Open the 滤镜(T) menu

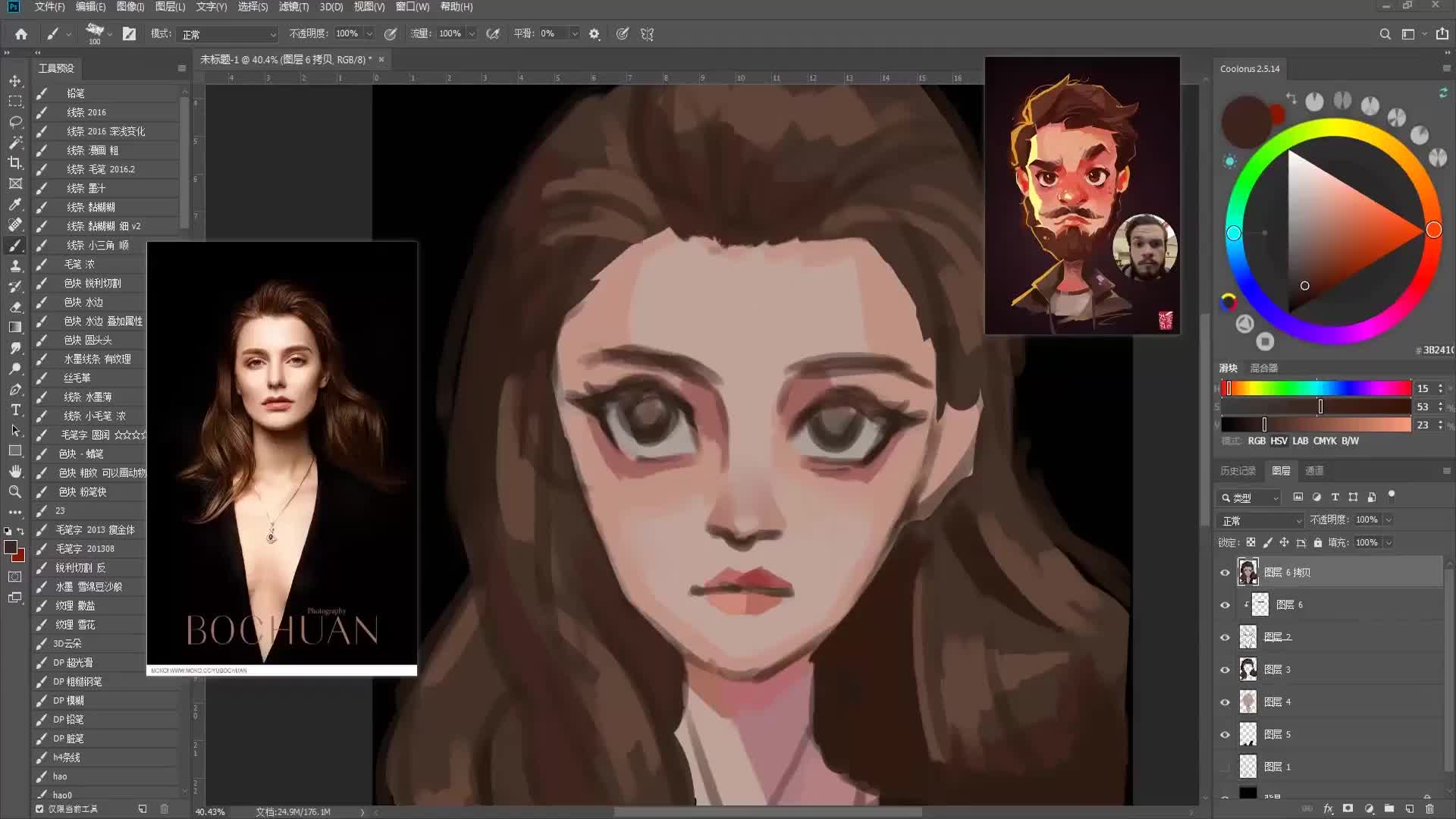tap(293, 7)
